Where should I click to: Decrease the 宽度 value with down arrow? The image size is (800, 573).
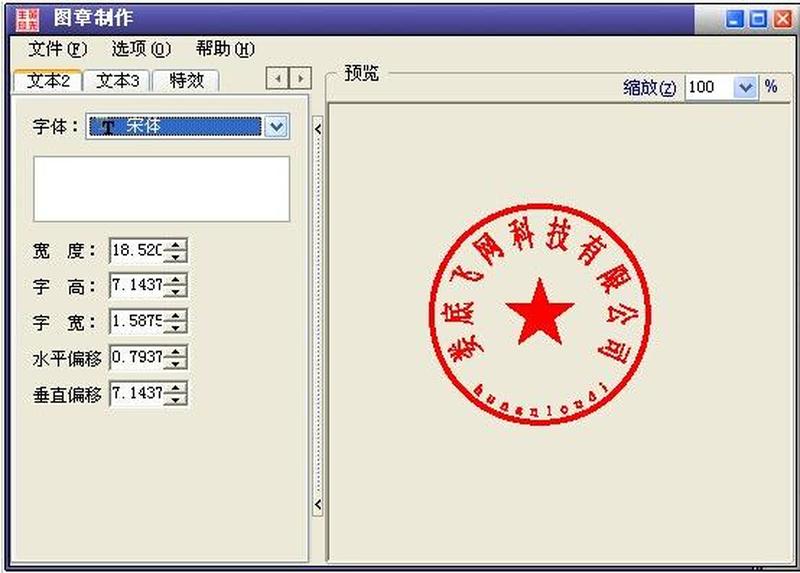176,256
